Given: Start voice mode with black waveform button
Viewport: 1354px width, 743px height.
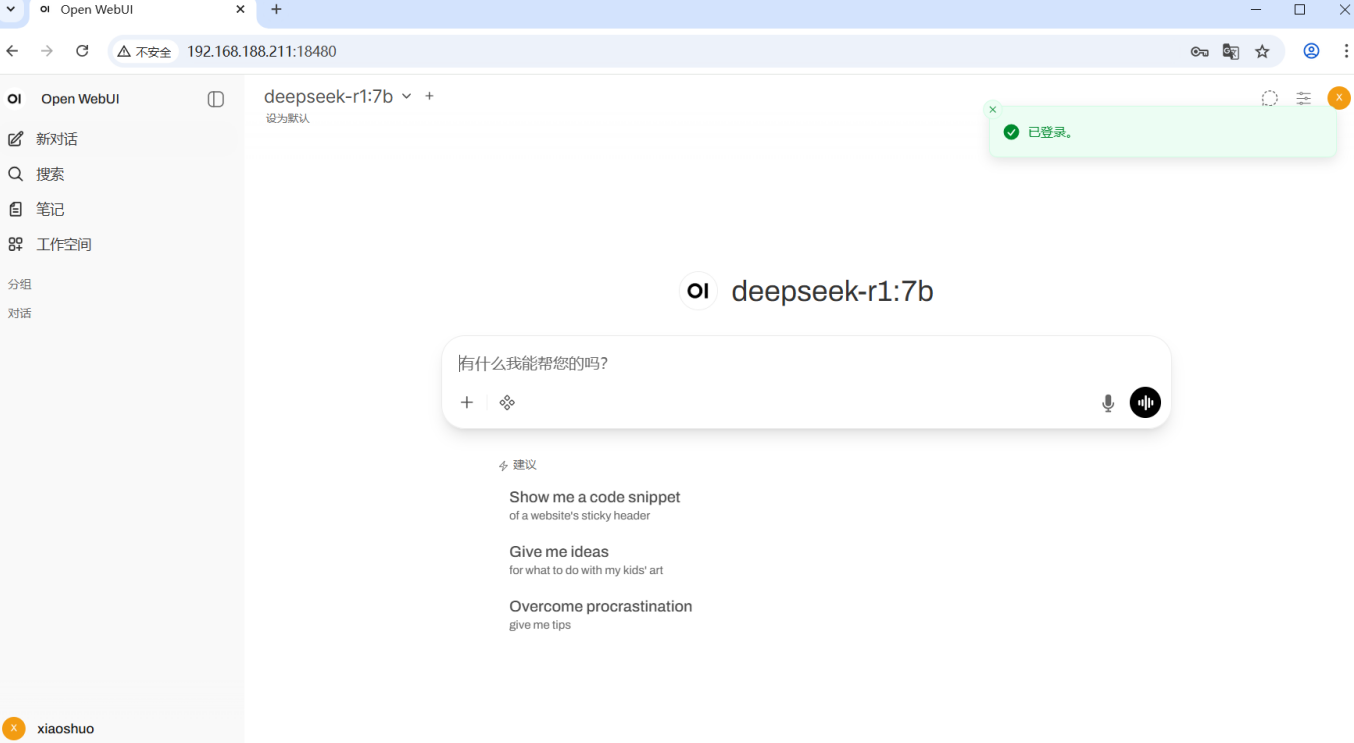Looking at the screenshot, I should coord(1145,402).
